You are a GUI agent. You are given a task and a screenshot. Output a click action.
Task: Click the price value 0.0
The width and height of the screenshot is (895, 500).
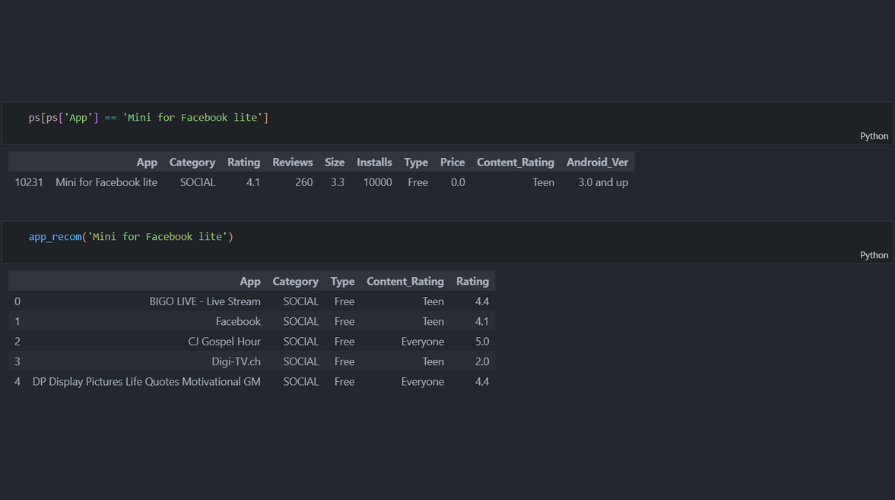pos(458,182)
